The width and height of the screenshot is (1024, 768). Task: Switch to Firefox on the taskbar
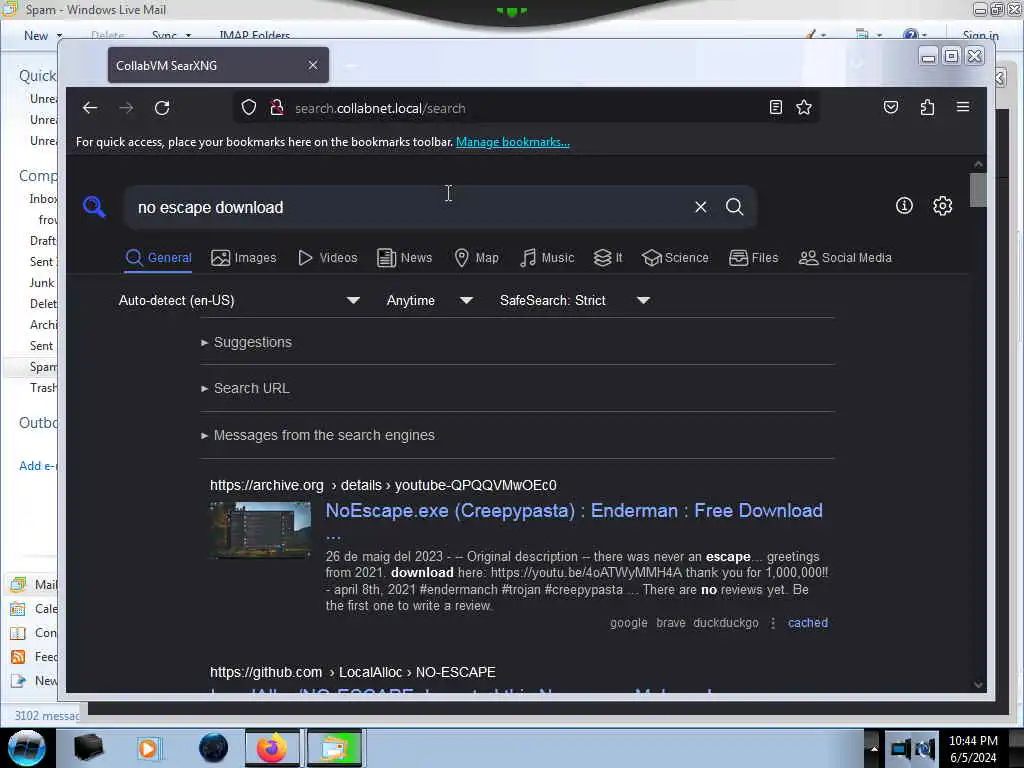coord(272,748)
